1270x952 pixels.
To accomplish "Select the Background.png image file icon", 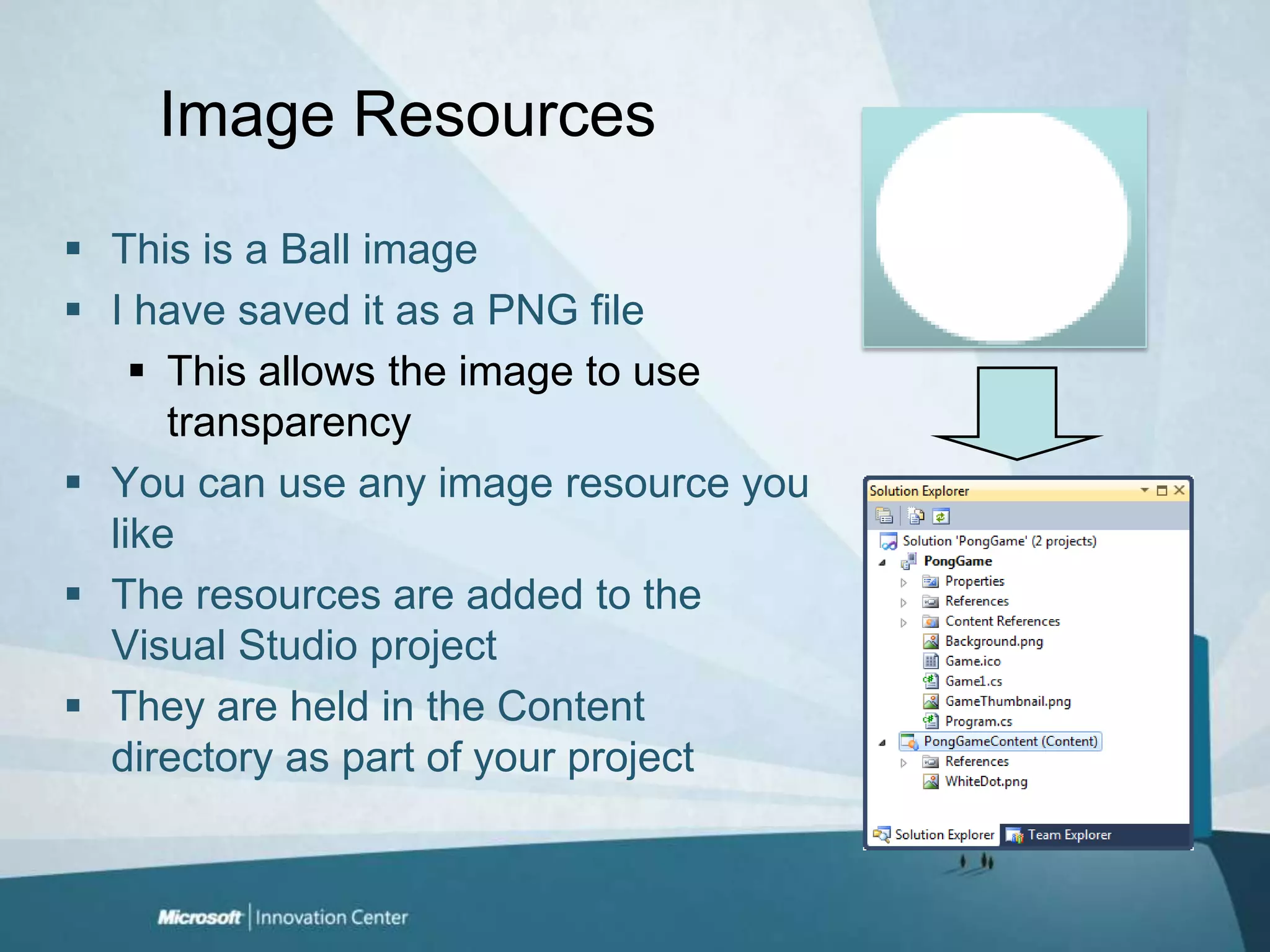I will pos(930,641).
